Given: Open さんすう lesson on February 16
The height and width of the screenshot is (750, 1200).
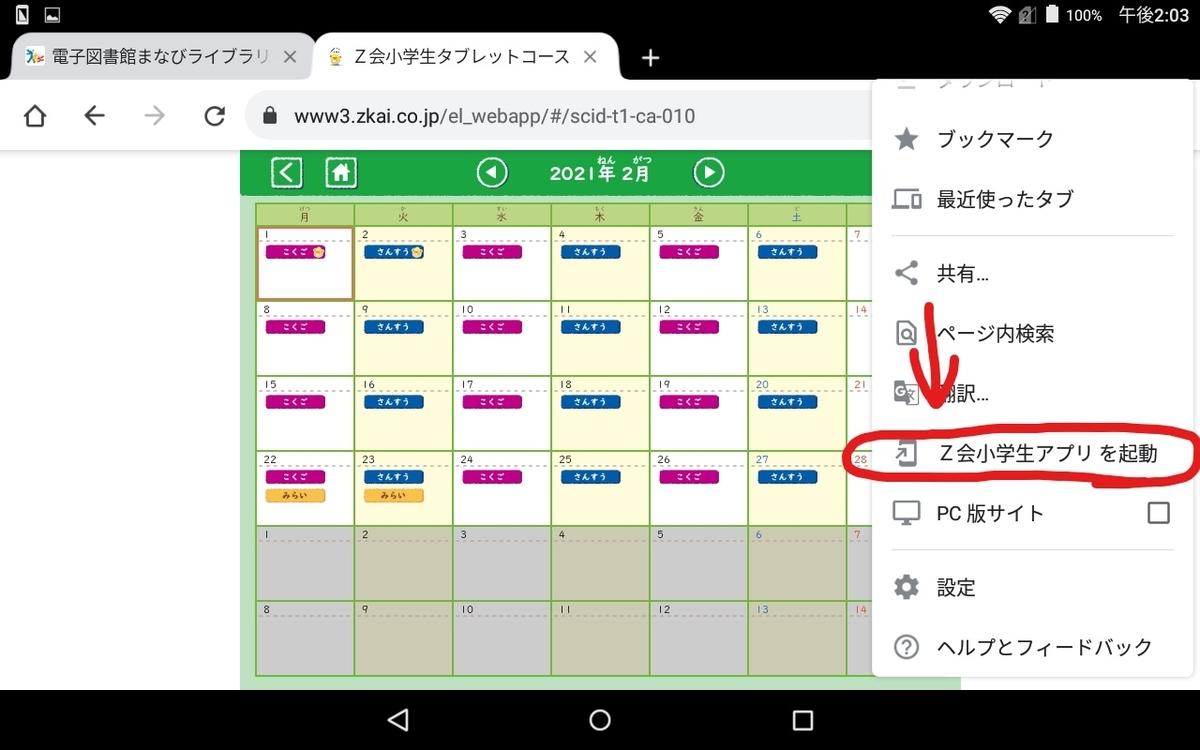Looking at the screenshot, I should coord(394,402).
